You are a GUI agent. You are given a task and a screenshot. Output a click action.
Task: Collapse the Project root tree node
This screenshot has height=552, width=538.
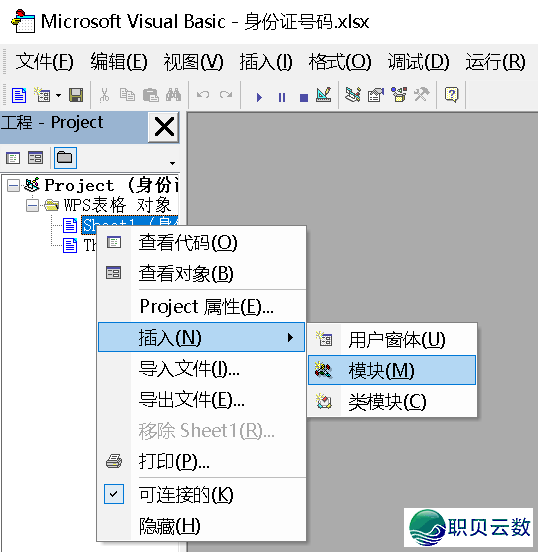[x=13, y=186]
